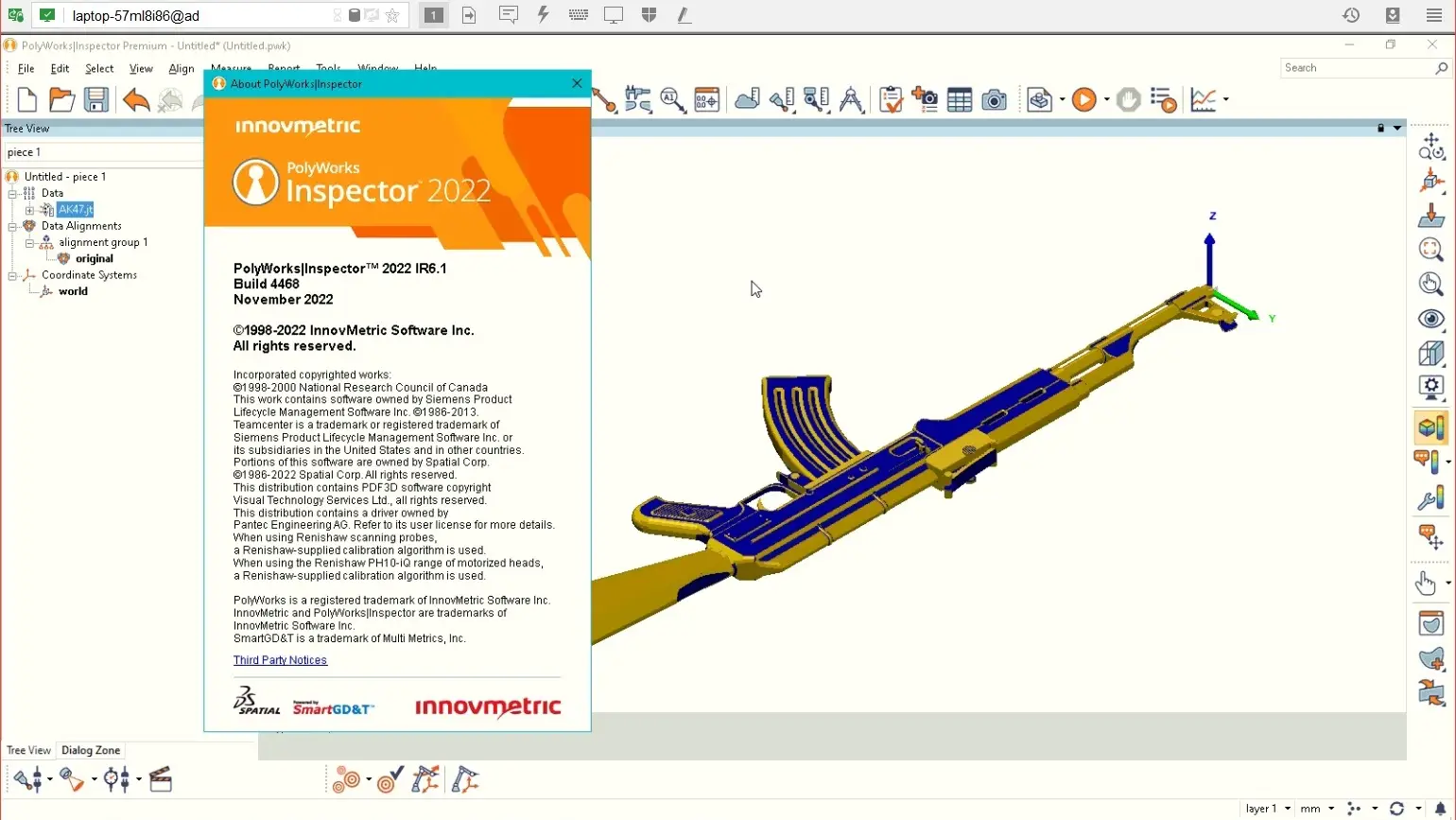Expand the AK47.jt tree node
Image resolution: width=1456 pixels, height=820 pixels.
point(29,210)
